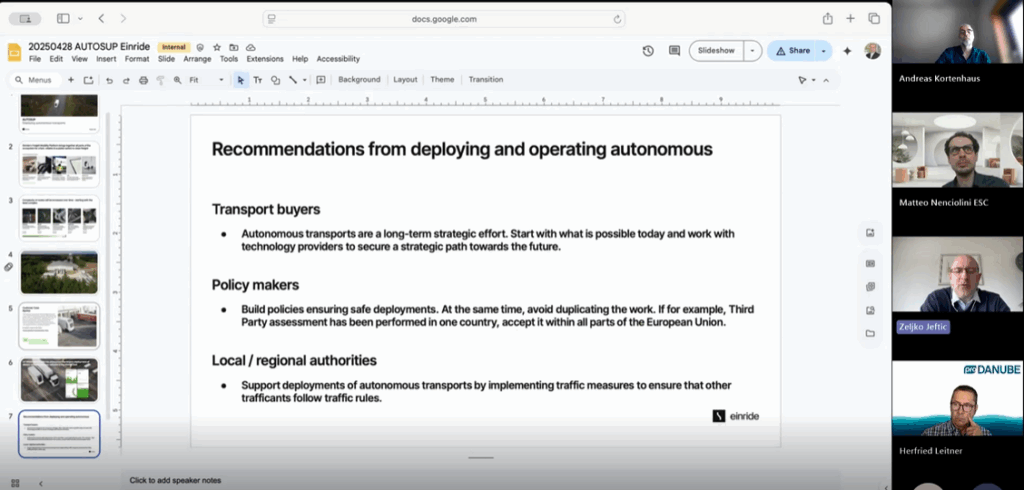Star this presentation
The width and height of the screenshot is (1024, 490).
point(217,47)
